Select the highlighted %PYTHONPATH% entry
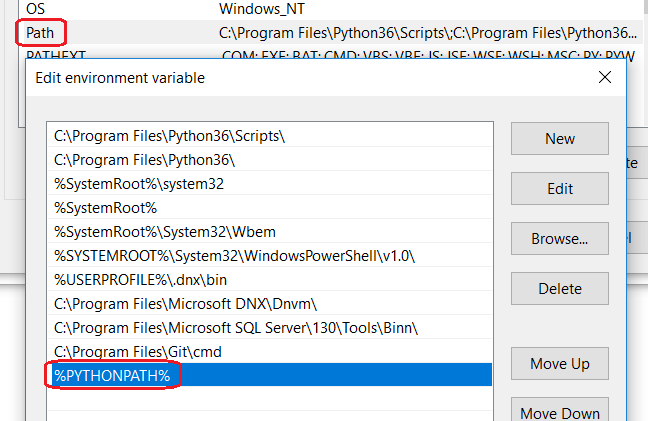The height and width of the screenshot is (421, 648). (269, 375)
